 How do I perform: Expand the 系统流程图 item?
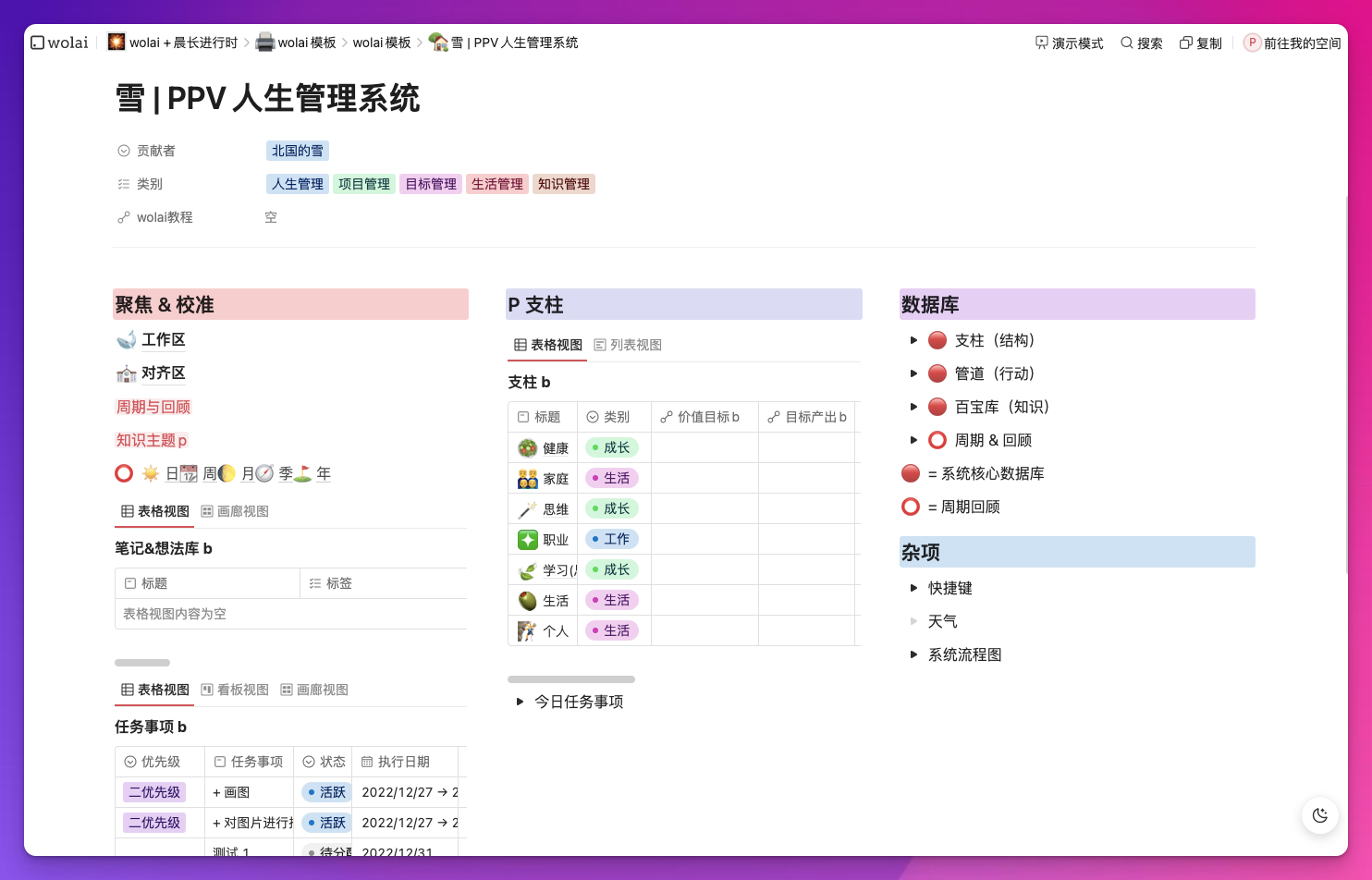click(x=913, y=654)
